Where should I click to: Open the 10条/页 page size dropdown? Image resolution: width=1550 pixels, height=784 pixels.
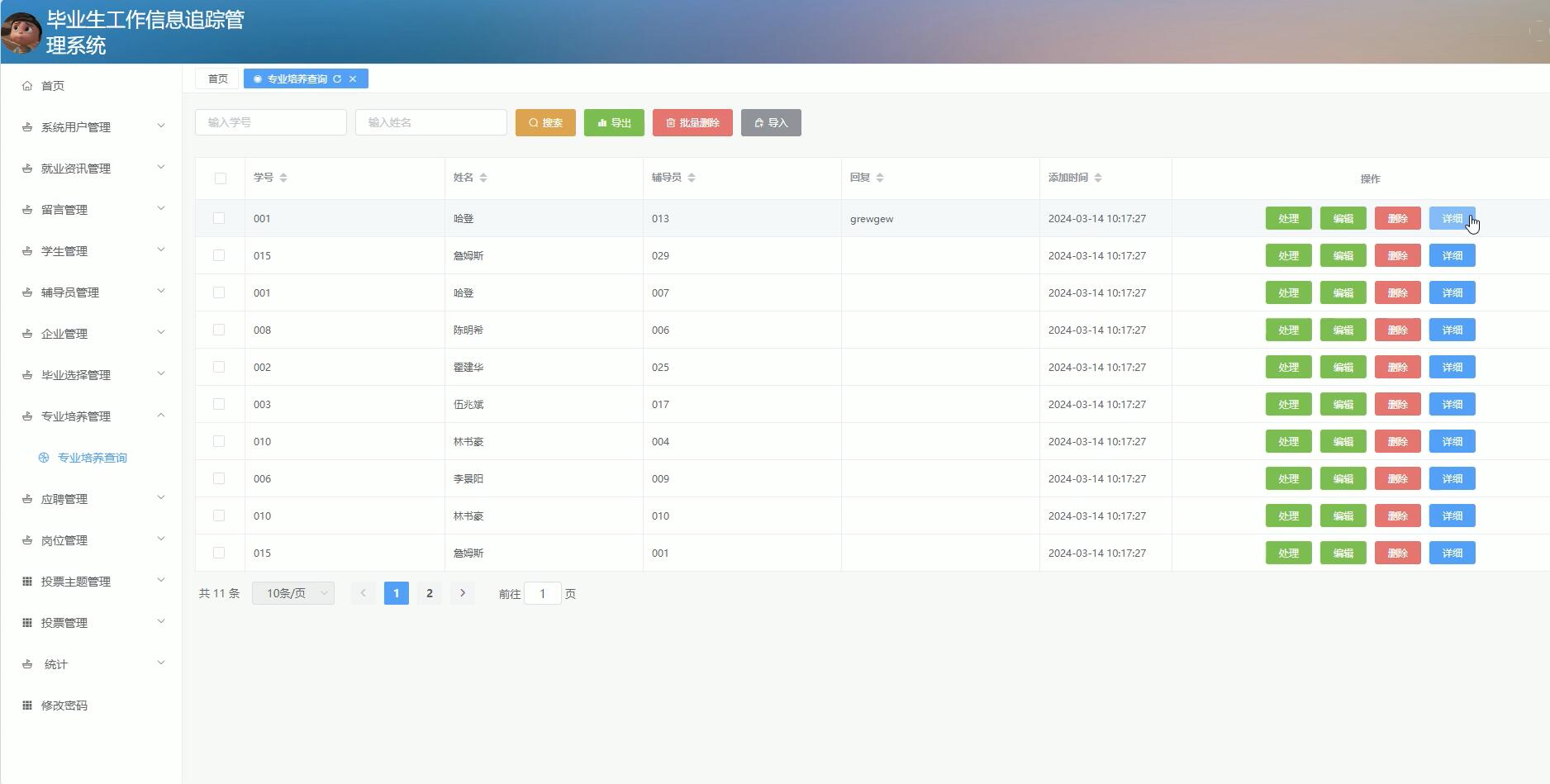coord(292,592)
